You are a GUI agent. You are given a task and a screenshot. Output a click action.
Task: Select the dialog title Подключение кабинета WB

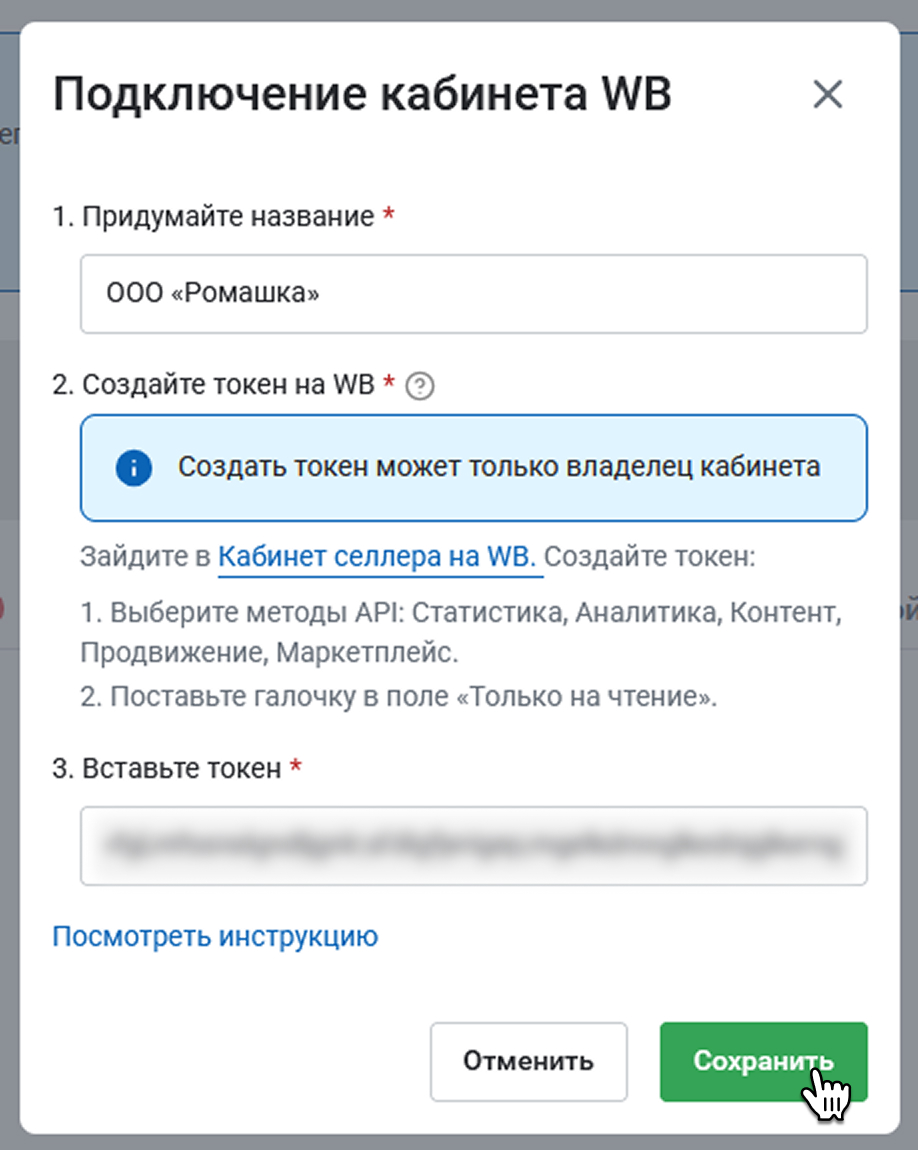(x=362, y=94)
